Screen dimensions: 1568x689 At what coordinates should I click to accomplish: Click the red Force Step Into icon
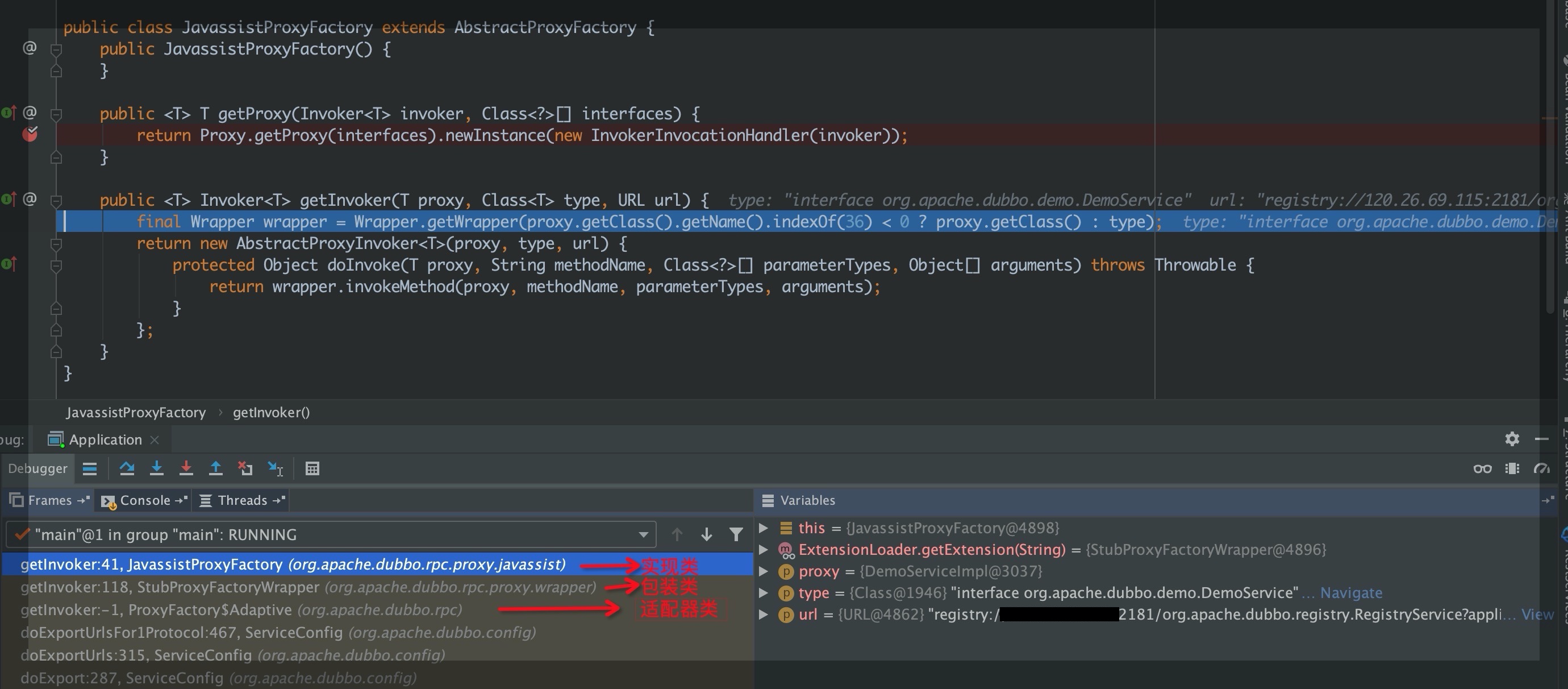186,468
